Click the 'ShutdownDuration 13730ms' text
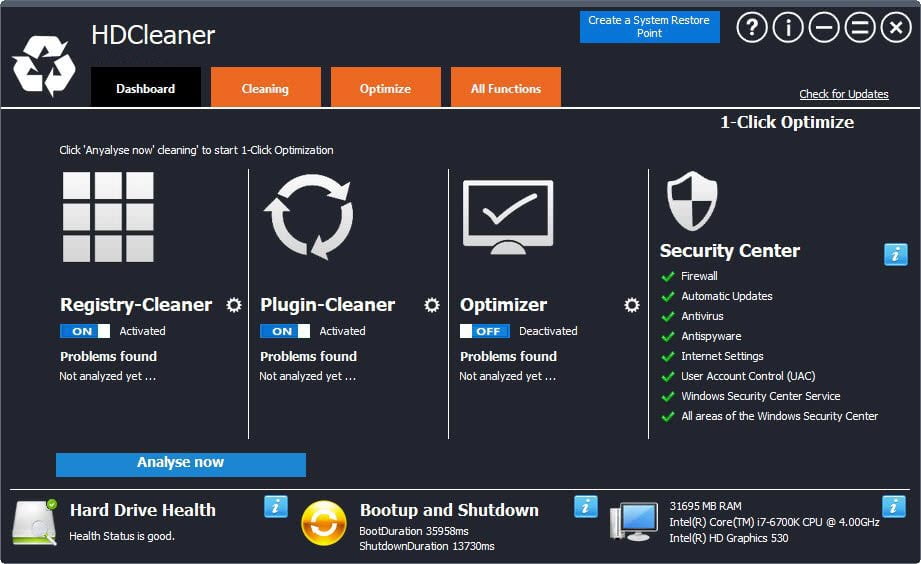 pos(427,546)
